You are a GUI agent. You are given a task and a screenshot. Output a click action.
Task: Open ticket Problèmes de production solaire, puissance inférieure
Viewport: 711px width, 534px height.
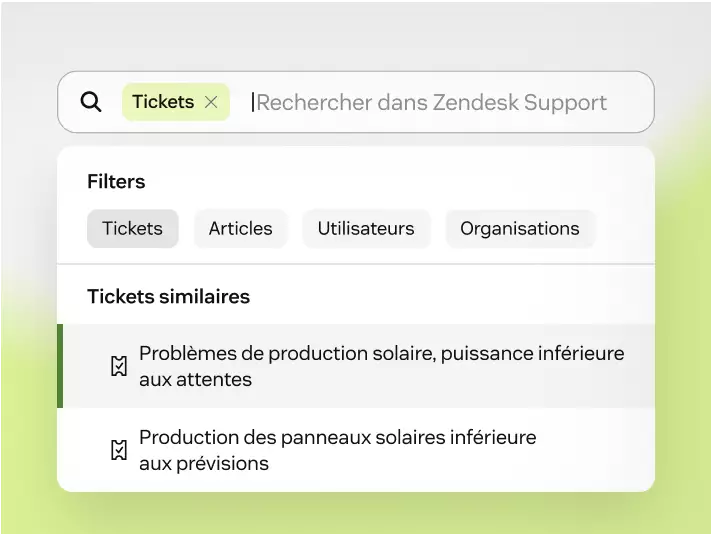click(356, 366)
